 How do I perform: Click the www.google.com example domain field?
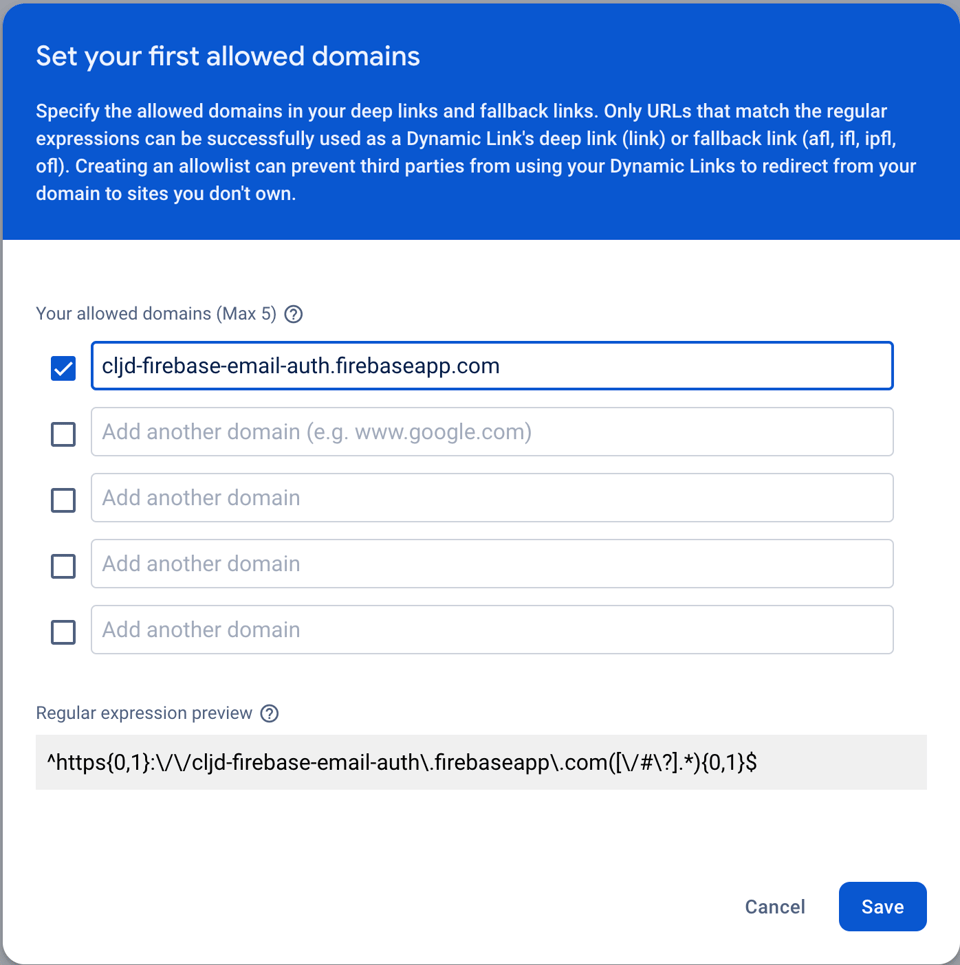tap(492, 432)
